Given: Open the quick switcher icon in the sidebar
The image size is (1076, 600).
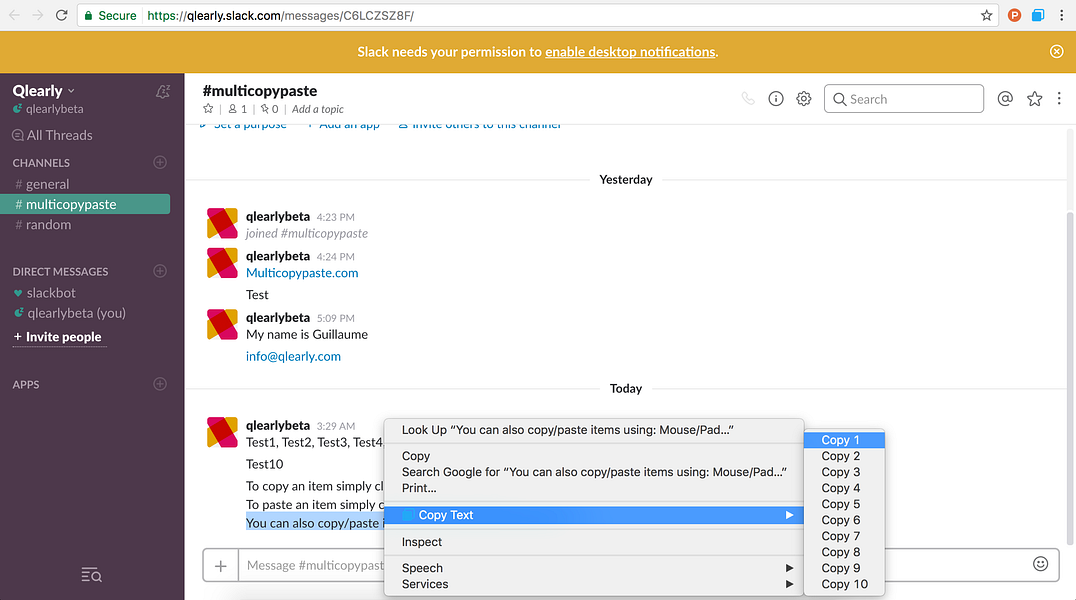Looking at the screenshot, I should pos(91,575).
